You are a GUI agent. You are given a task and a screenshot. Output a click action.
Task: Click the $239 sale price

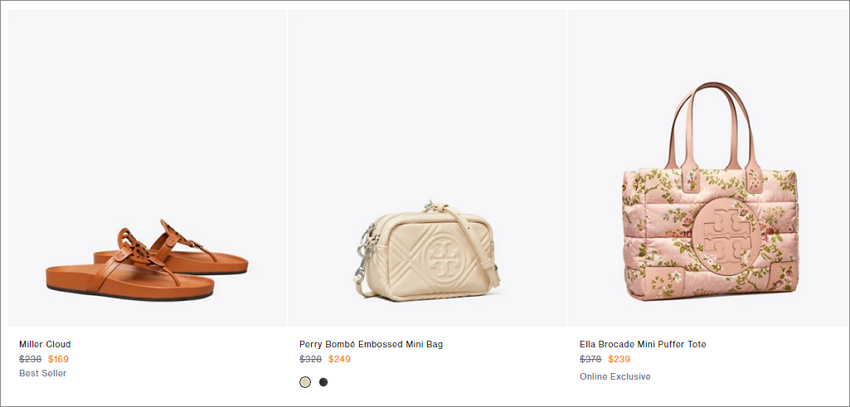tap(619, 359)
